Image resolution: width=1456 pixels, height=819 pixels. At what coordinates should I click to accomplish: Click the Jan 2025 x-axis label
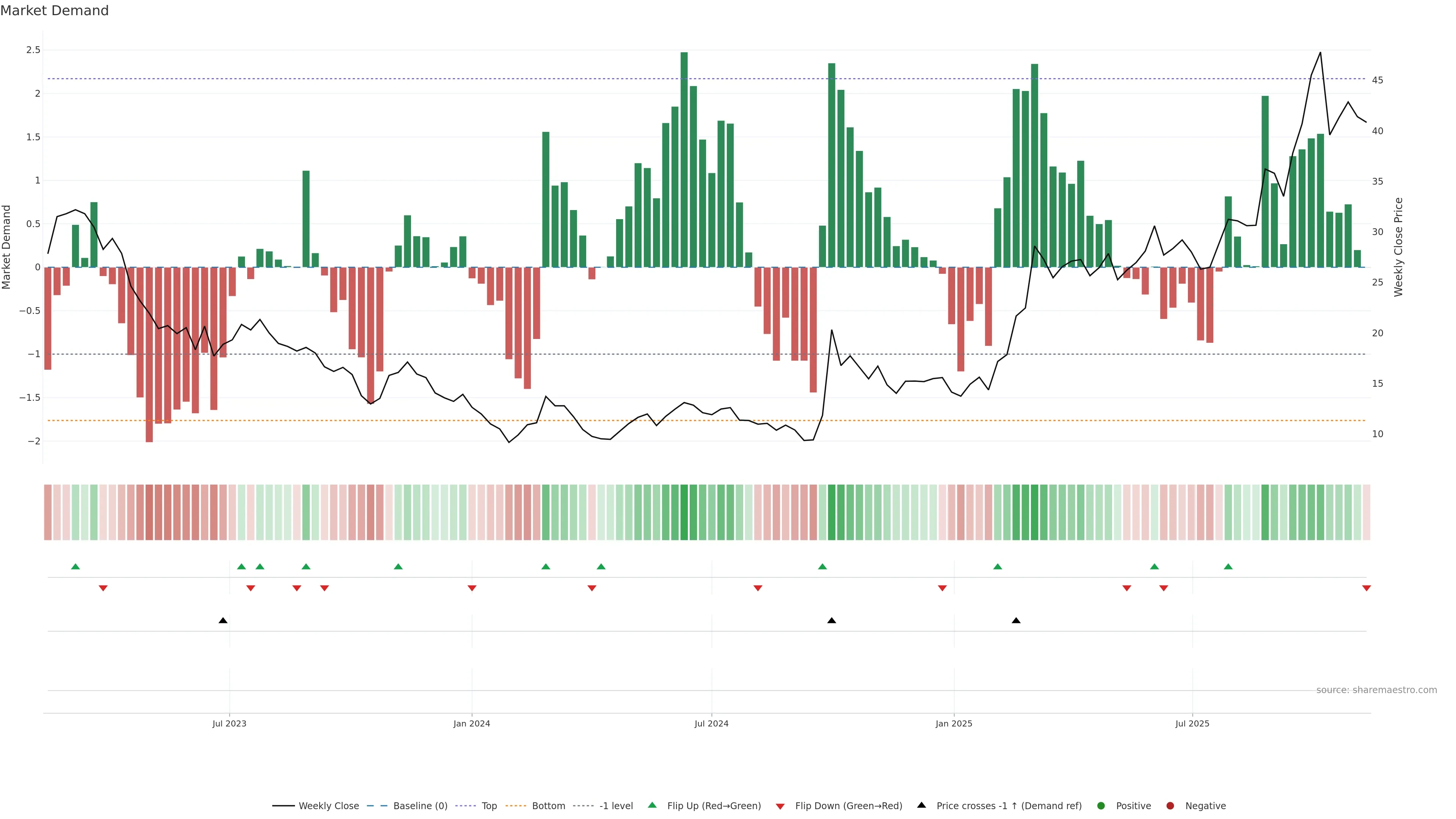pos(954,724)
